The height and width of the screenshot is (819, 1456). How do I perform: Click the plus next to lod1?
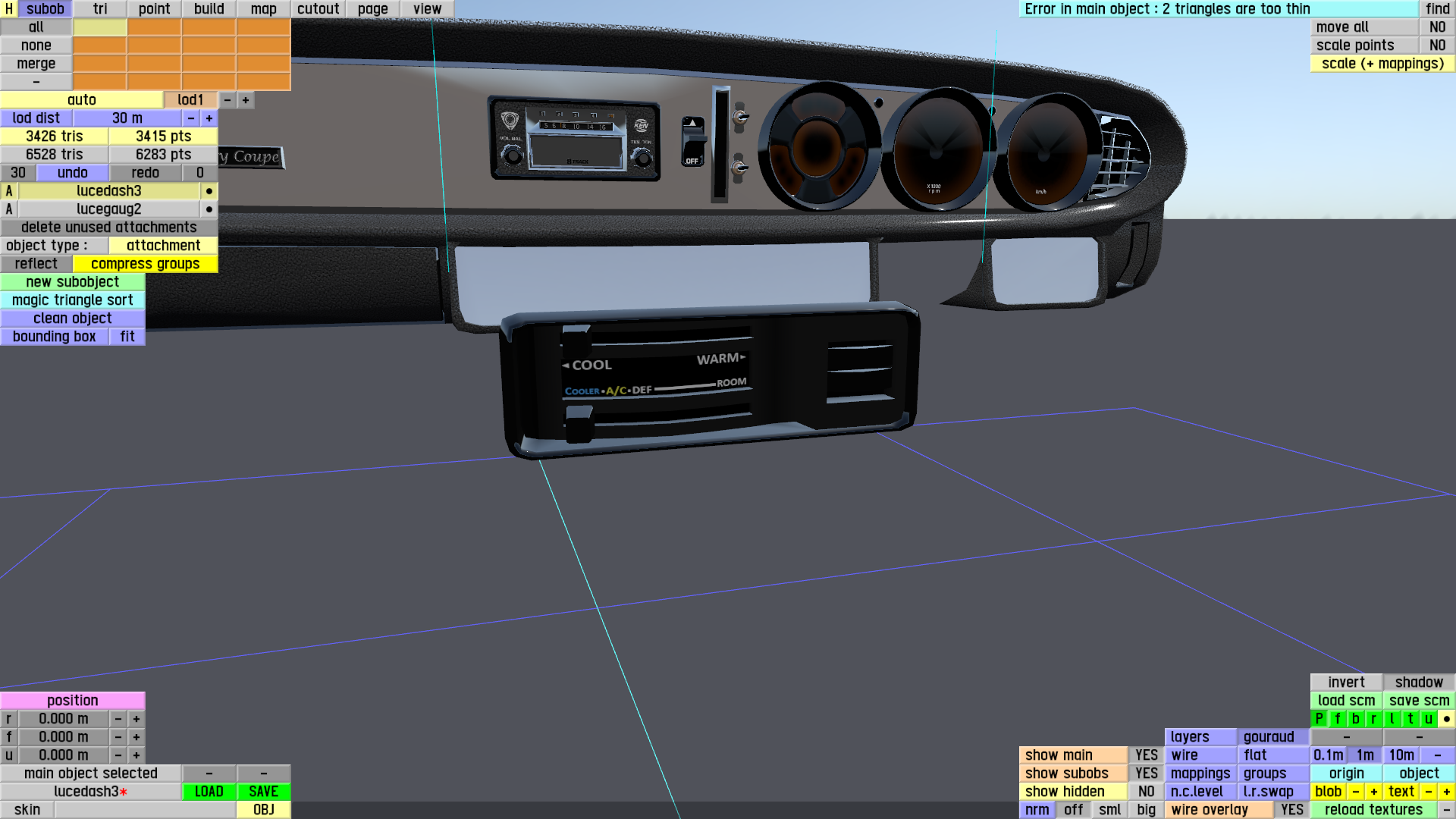coord(245,100)
